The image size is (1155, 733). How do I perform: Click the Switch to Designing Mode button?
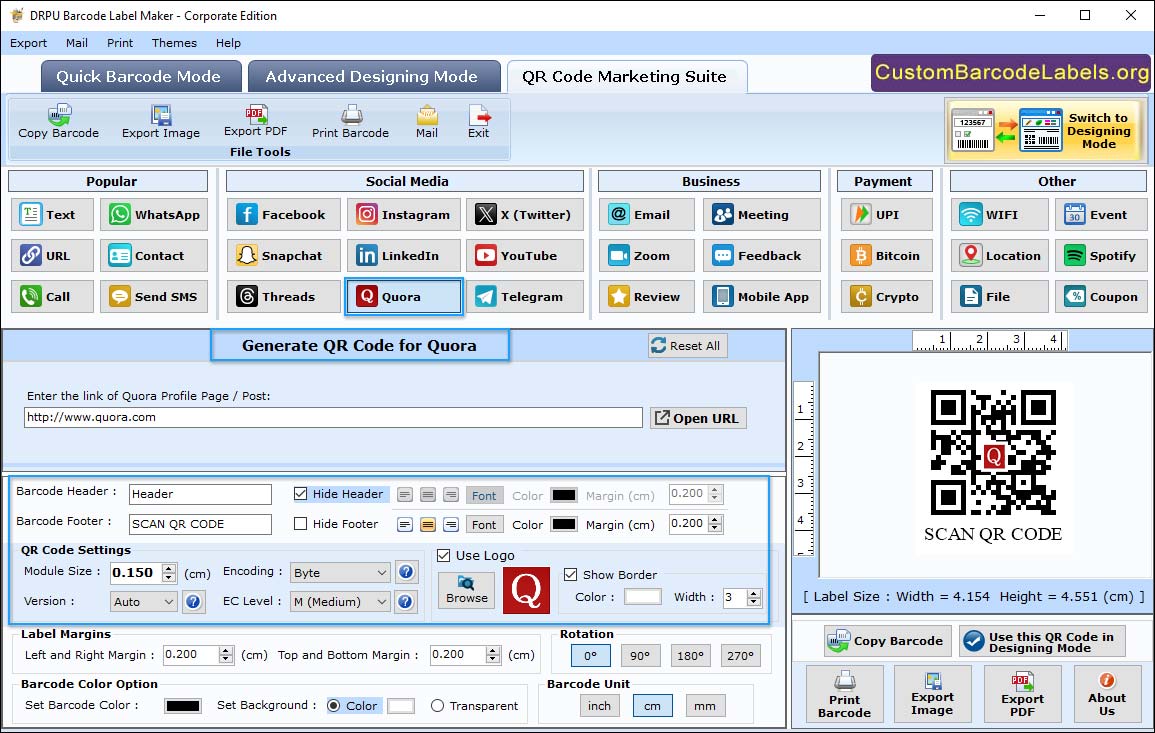pyautogui.click(x=1045, y=131)
